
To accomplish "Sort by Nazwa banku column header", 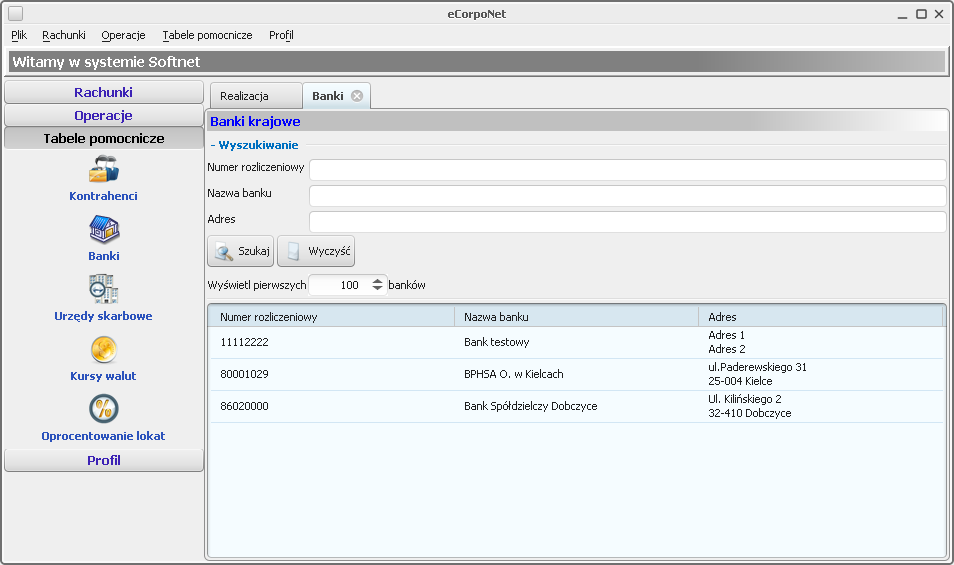I will point(576,317).
